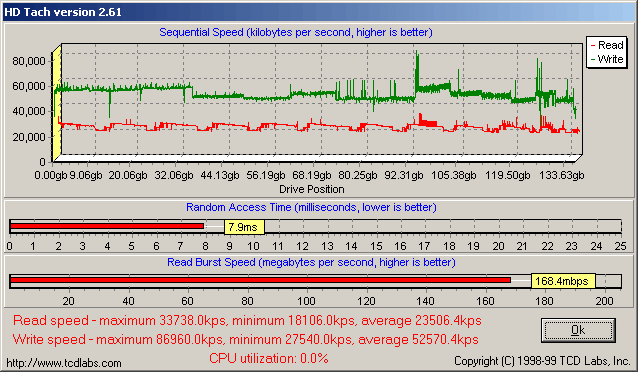Click the tall green write spike near 92.31gb
Image resolution: width=638 pixels, height=372 pixels.
417,69
